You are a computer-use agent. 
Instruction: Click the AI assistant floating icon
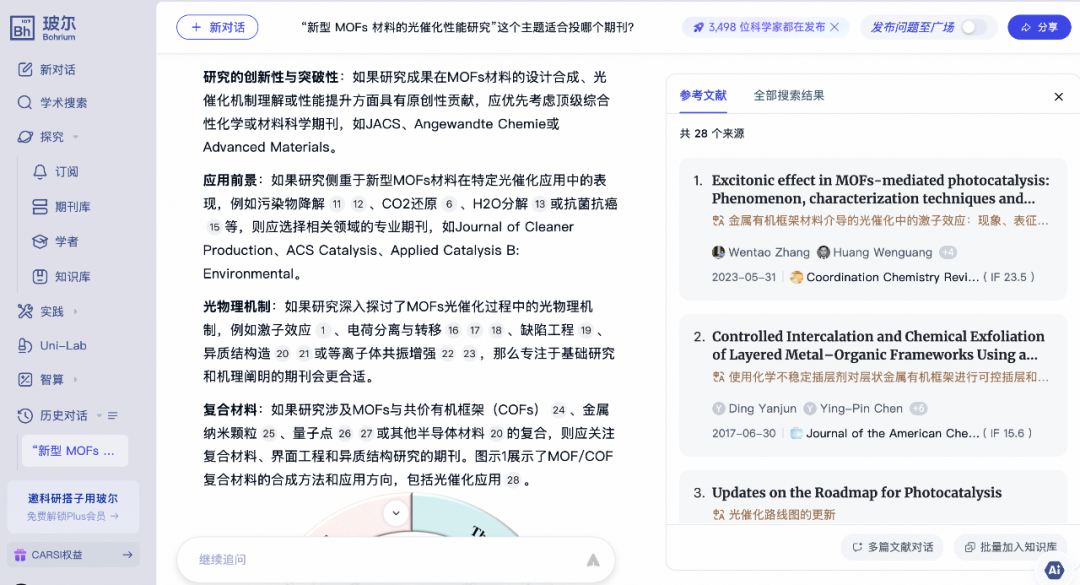click(1055, 570)
